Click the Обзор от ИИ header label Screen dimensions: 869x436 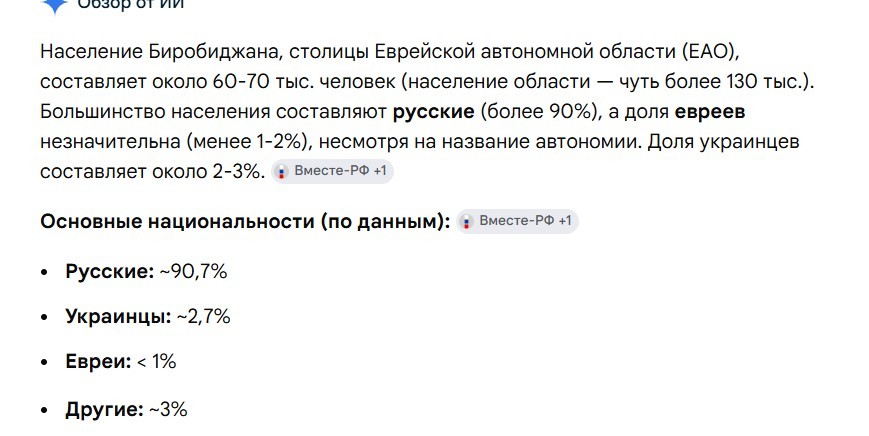point(130,4)
